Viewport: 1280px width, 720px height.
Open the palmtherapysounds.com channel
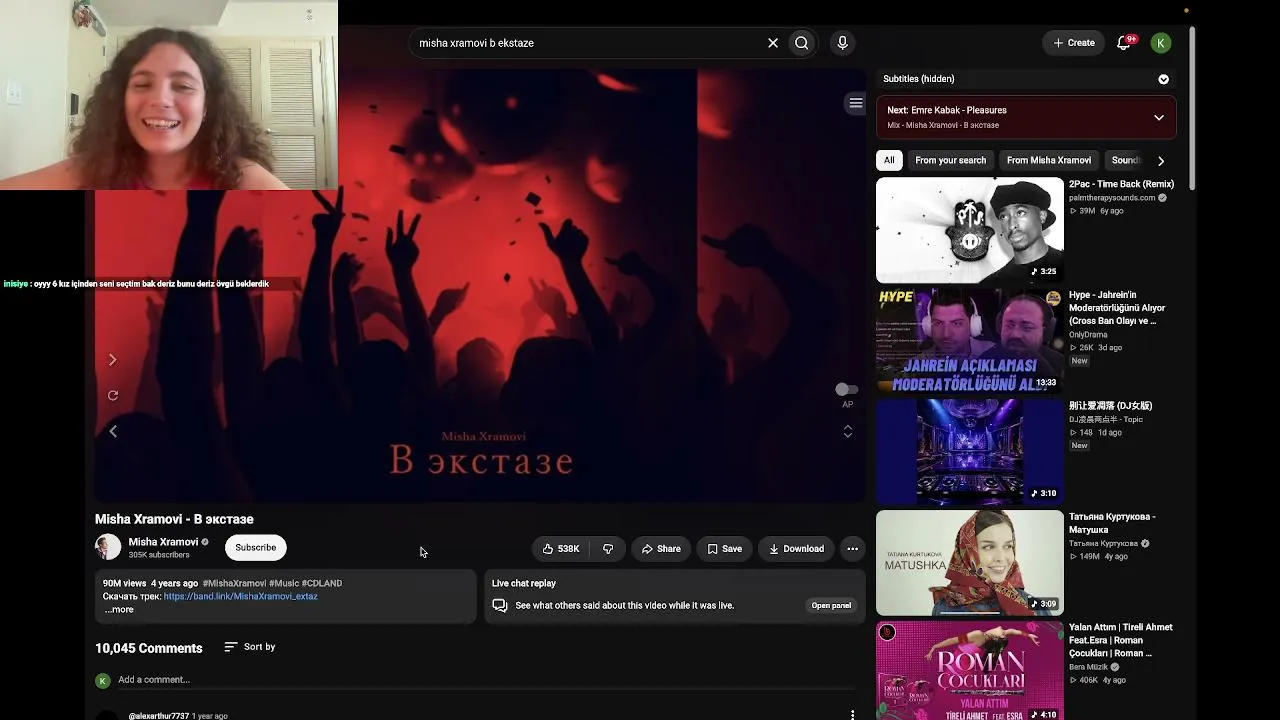click(1112, 198)
